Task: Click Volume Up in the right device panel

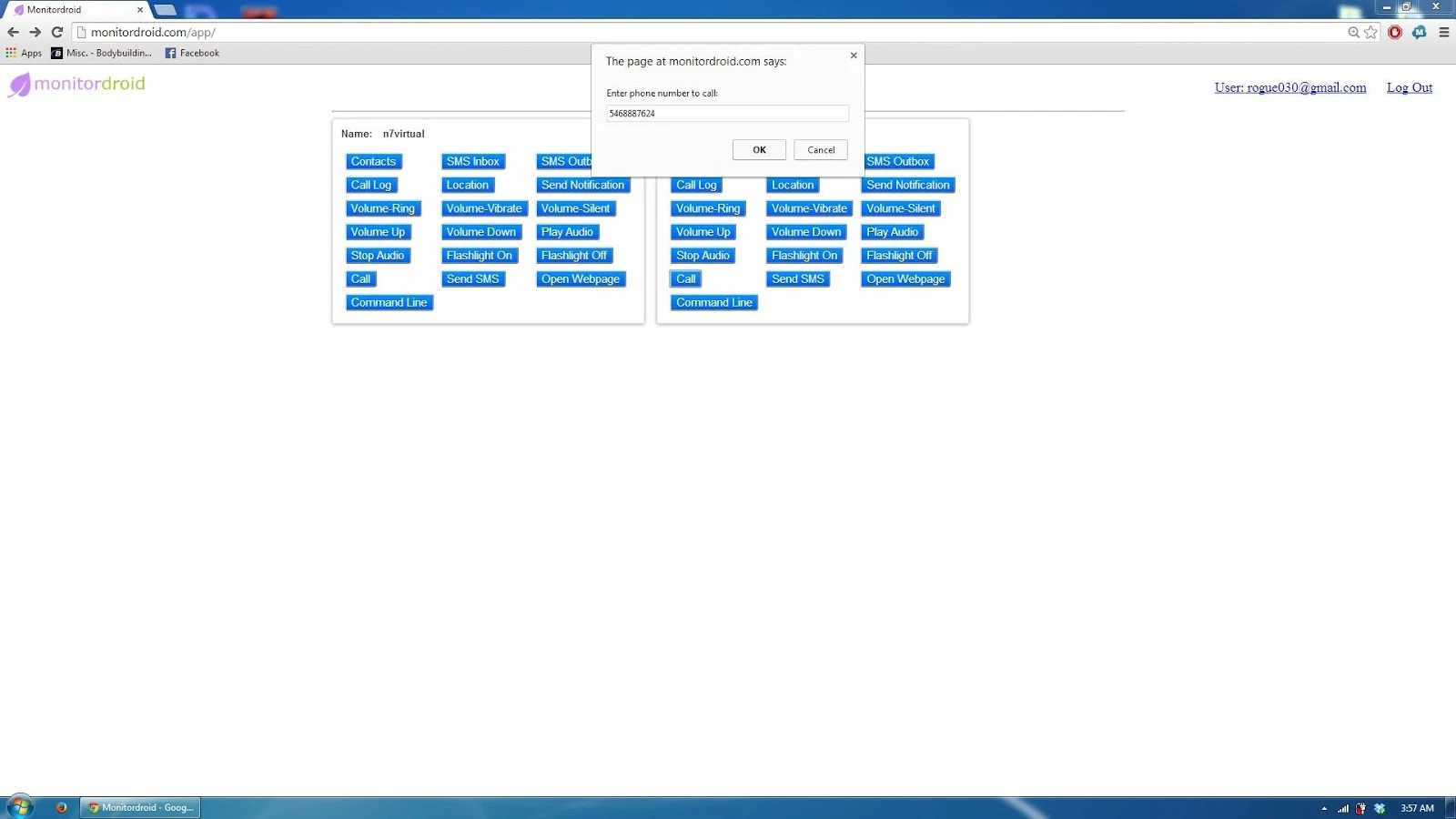Action: pyautogui.click(x=703, y=233)
